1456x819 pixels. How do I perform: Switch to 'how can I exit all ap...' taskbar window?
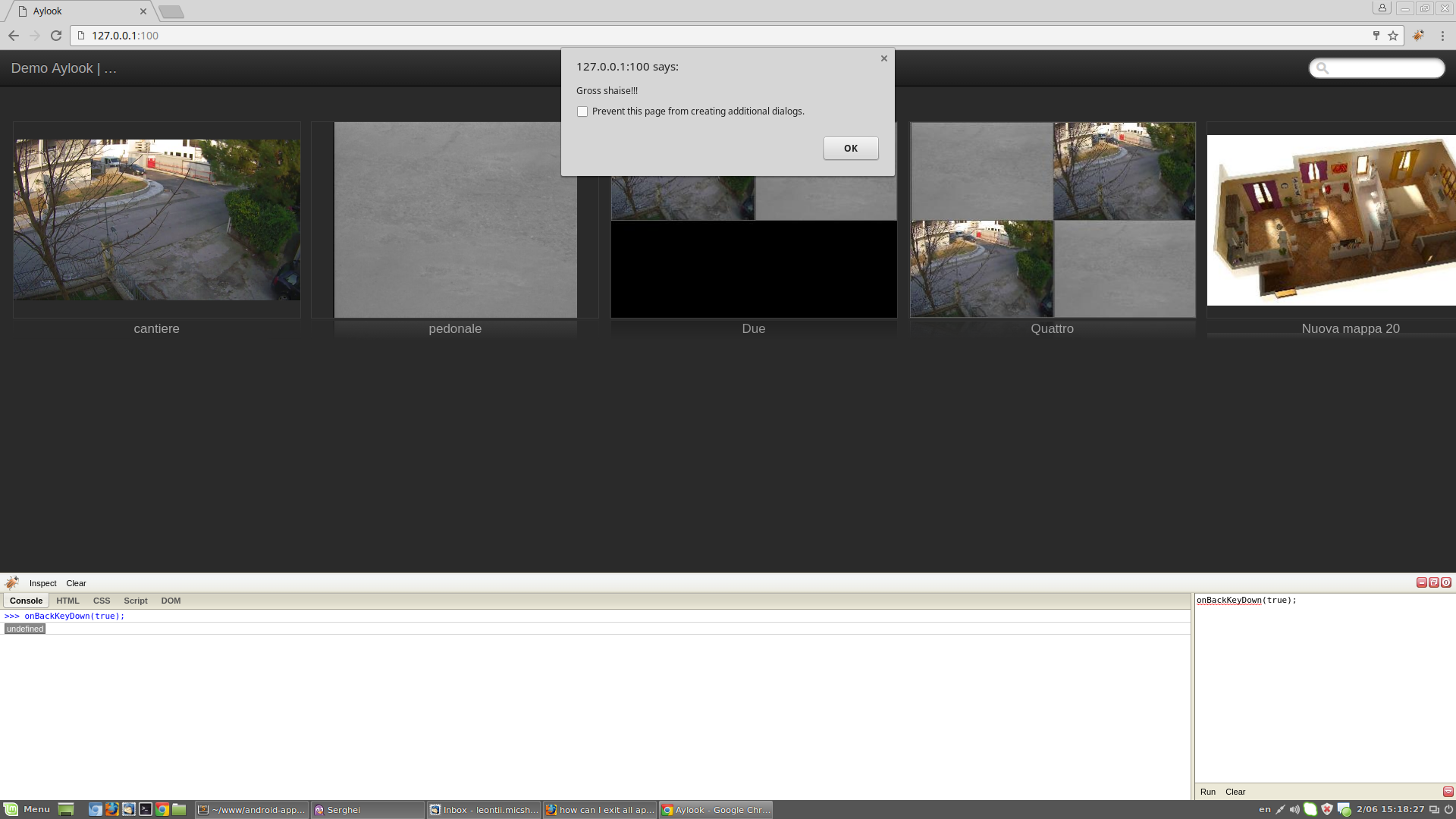[600, 810]
